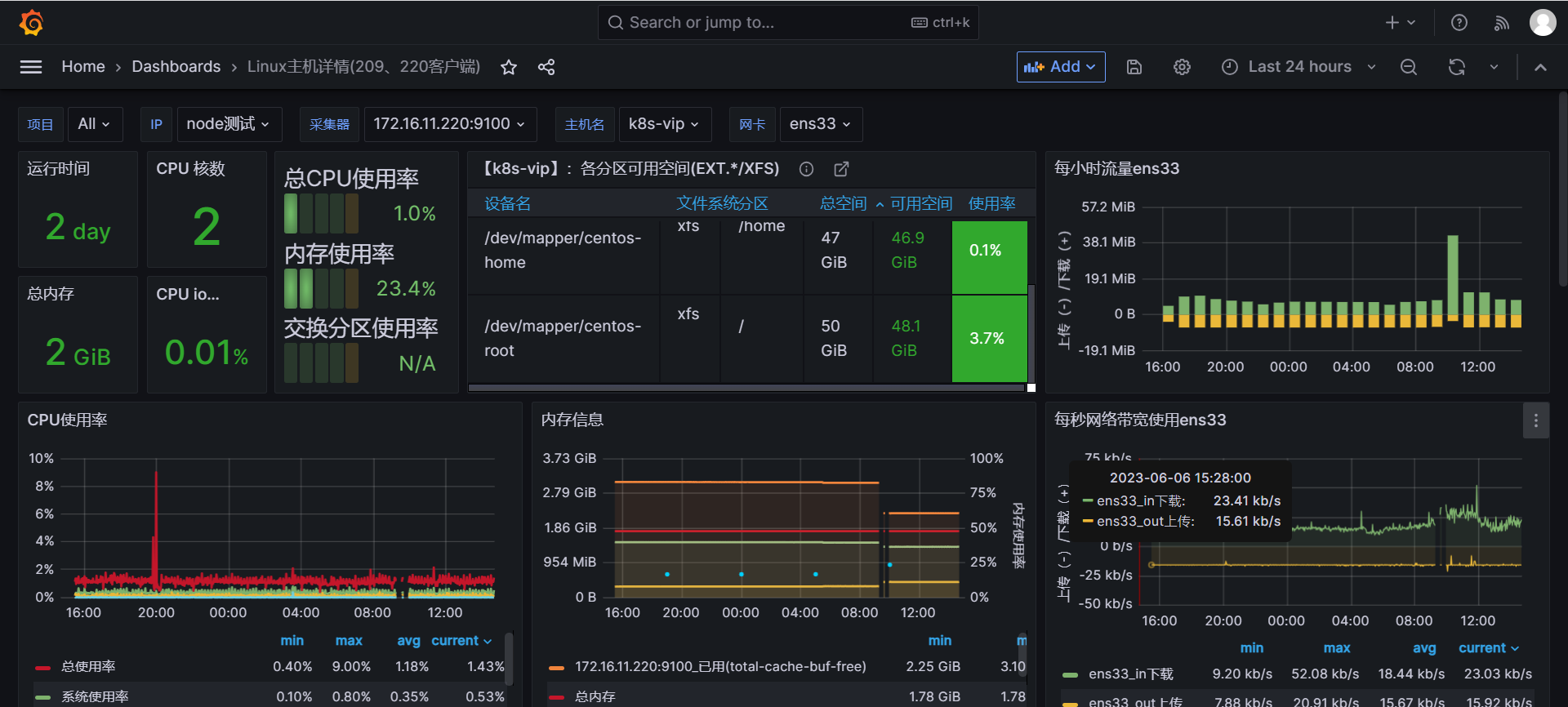Image resolution: width=1568 pixels, height=707 pixels.
Task: Toggle the 总内存 legend series
Action: click(x=595, y=696)
